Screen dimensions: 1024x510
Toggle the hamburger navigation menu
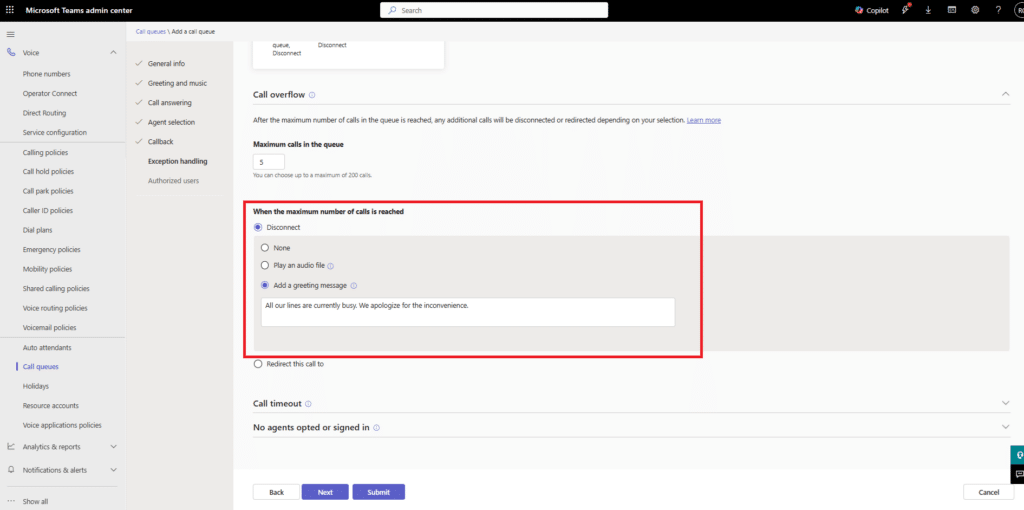click(11, 34)
